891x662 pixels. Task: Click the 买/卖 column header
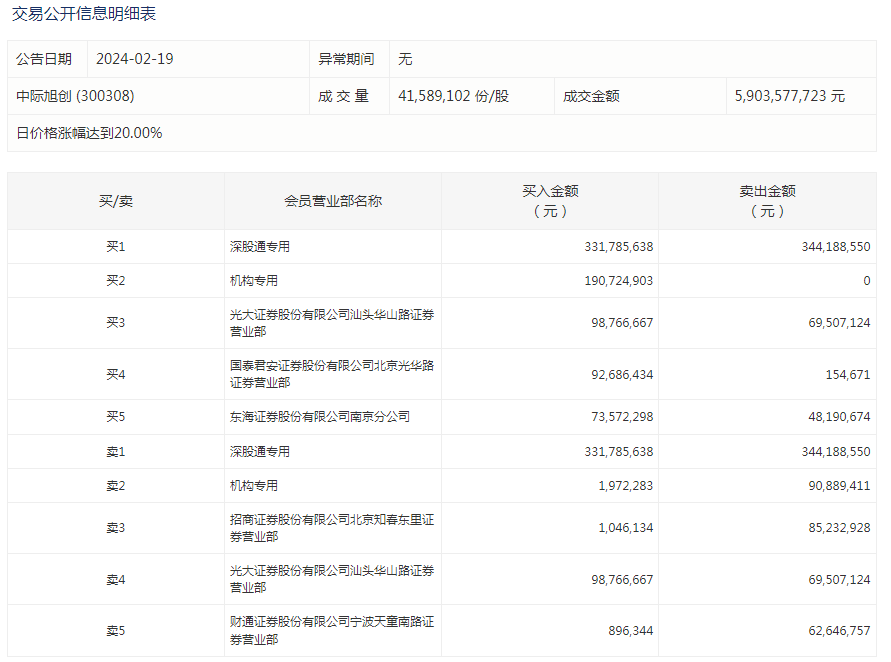(x=116, y=201)
